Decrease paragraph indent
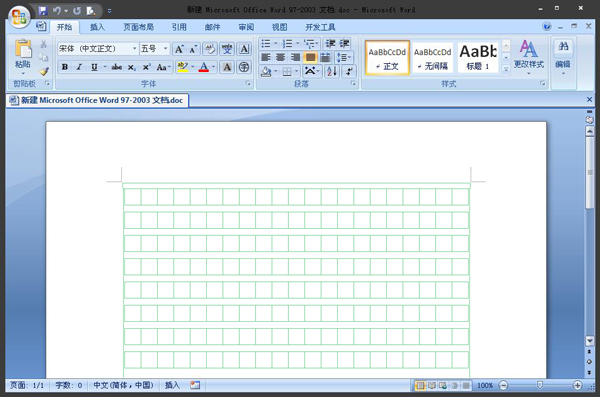This screenshot has width=600, height=397. click(330, 43)
